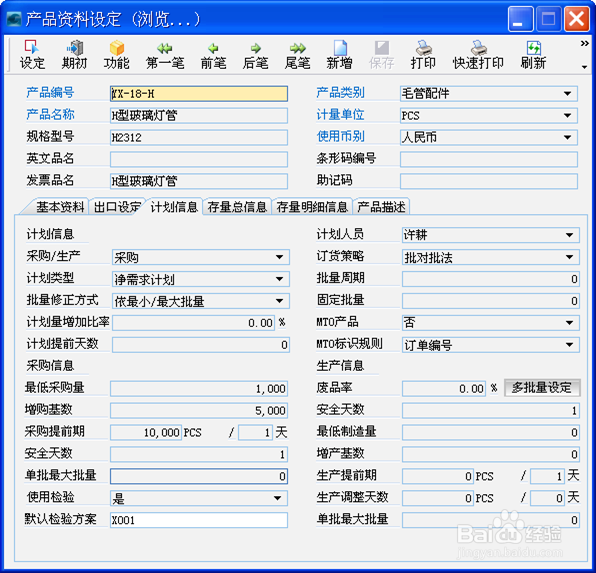Image resolution: width=596 pixels, height=573 pixels.
Task: Expand the 计划人员 dropdown
Action: tap(569, 235)
